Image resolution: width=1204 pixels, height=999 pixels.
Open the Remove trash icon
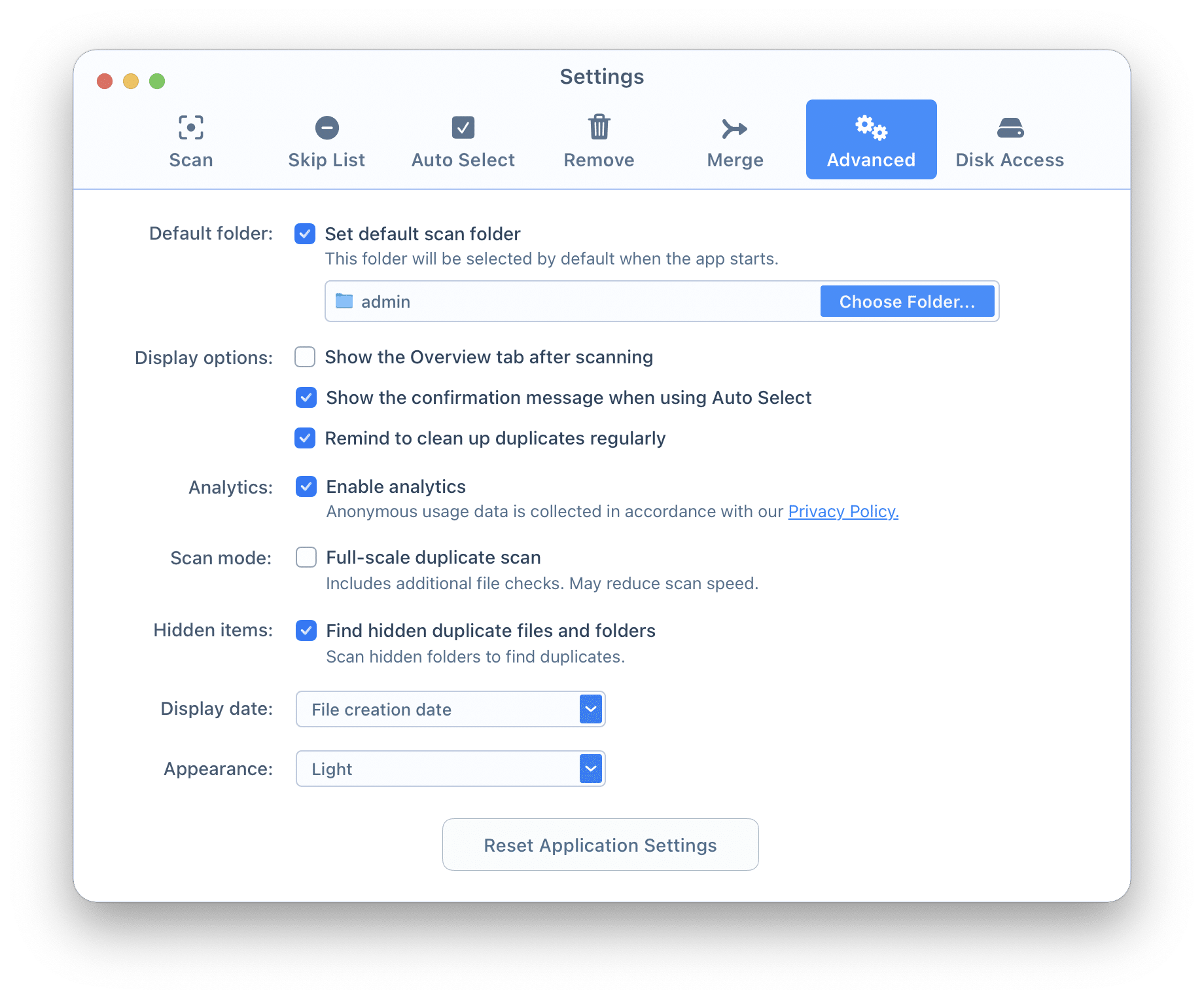tap(599, 128)
